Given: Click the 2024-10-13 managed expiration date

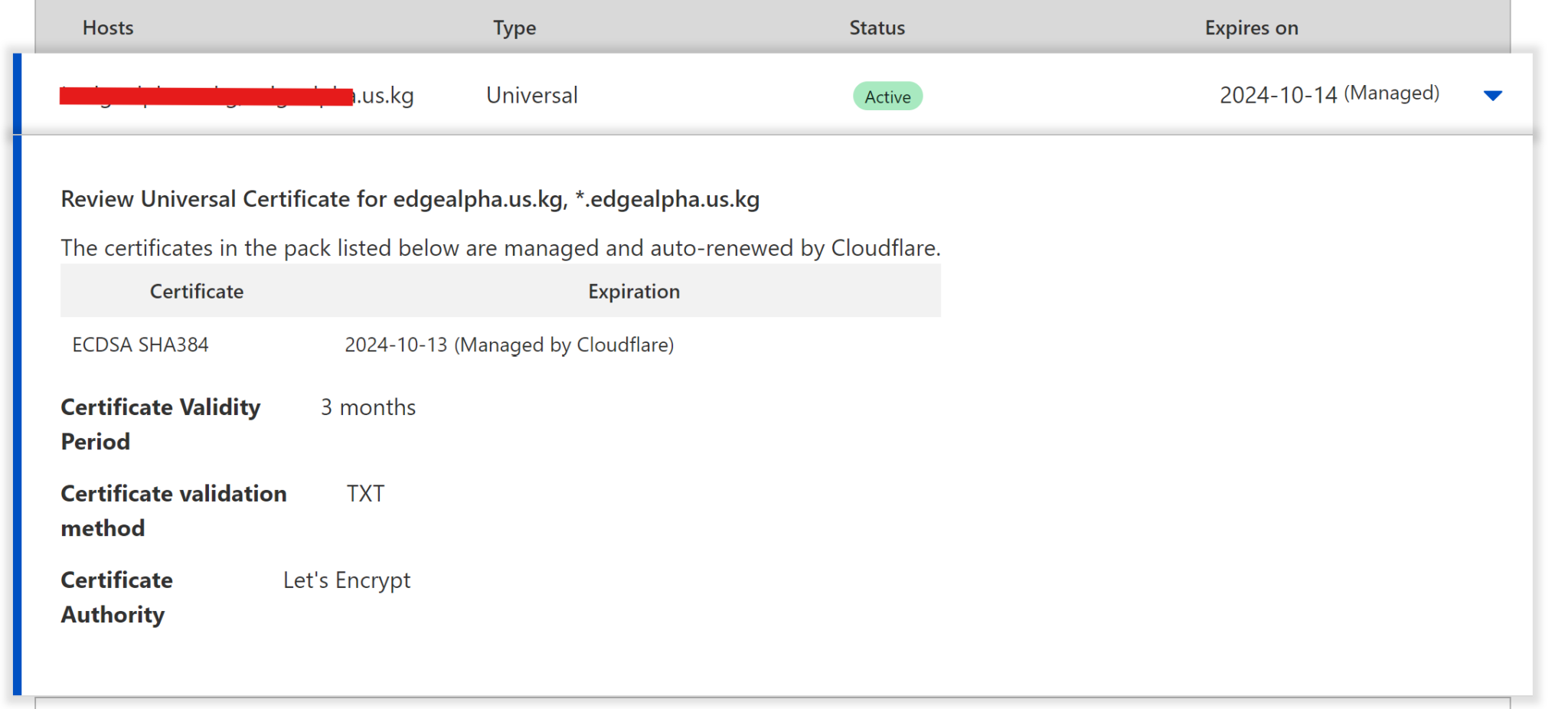Looking at the screenshot, I should point(508,345).
